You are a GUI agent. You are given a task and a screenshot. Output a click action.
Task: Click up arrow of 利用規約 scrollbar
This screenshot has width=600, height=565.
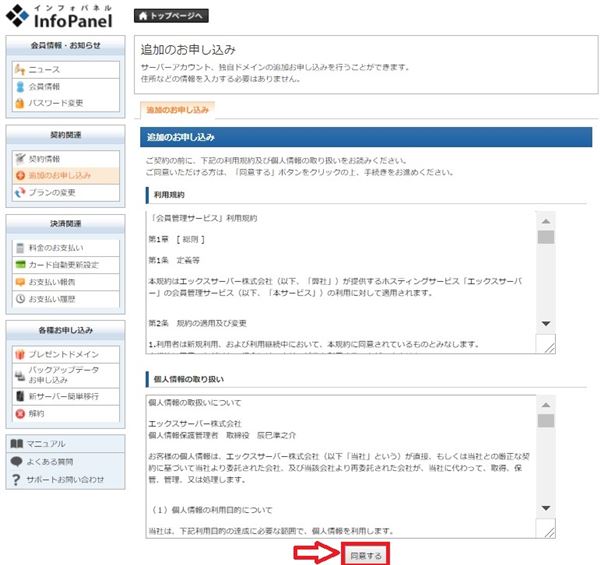click(546, 221)
